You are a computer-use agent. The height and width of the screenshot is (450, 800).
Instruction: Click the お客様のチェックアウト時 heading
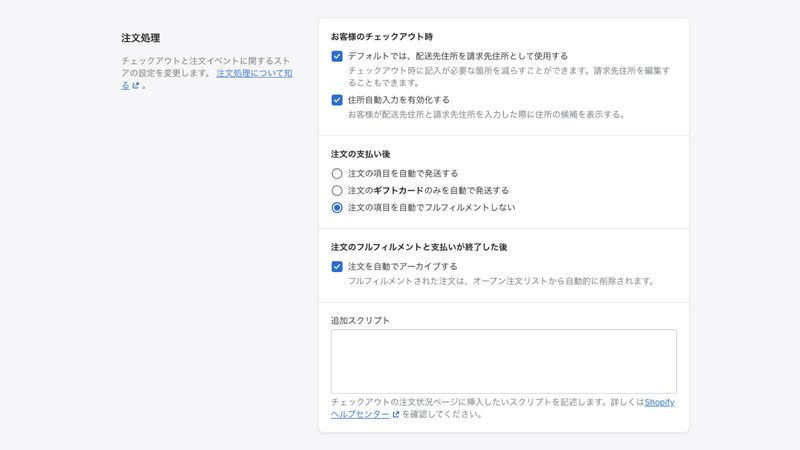(x=382, y=37)
